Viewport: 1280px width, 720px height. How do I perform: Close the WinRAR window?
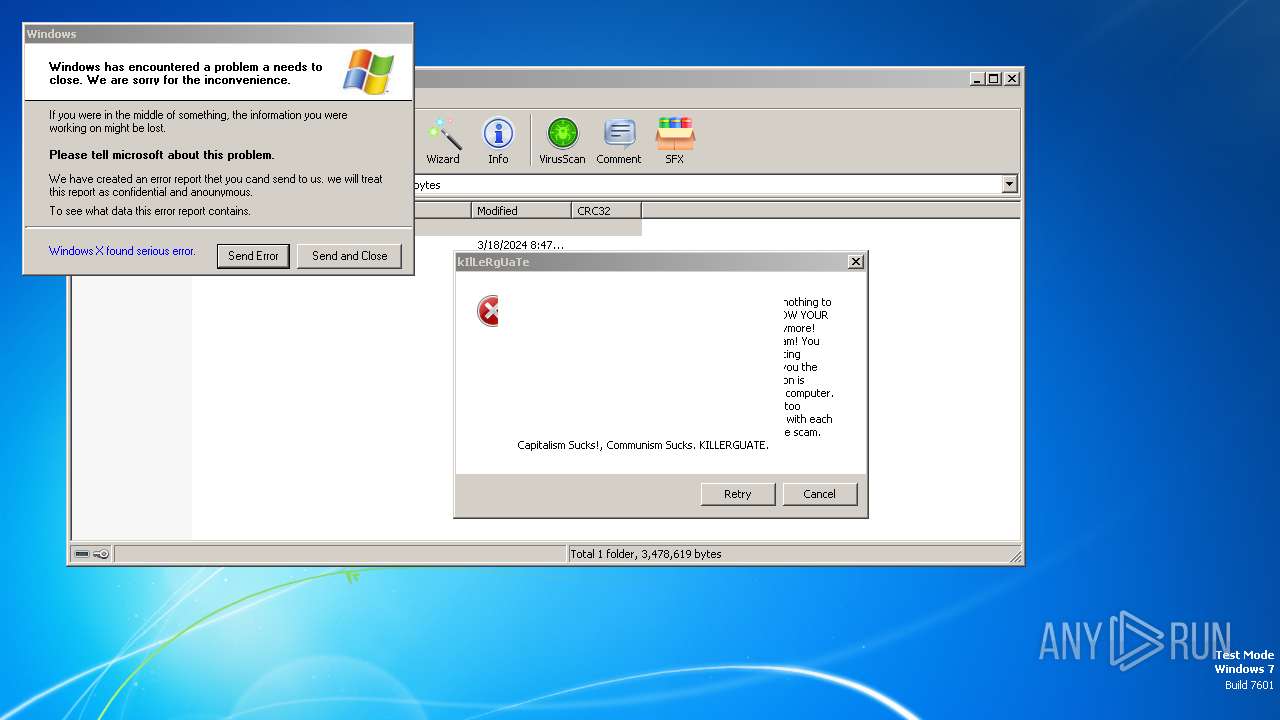[1011, 78]
